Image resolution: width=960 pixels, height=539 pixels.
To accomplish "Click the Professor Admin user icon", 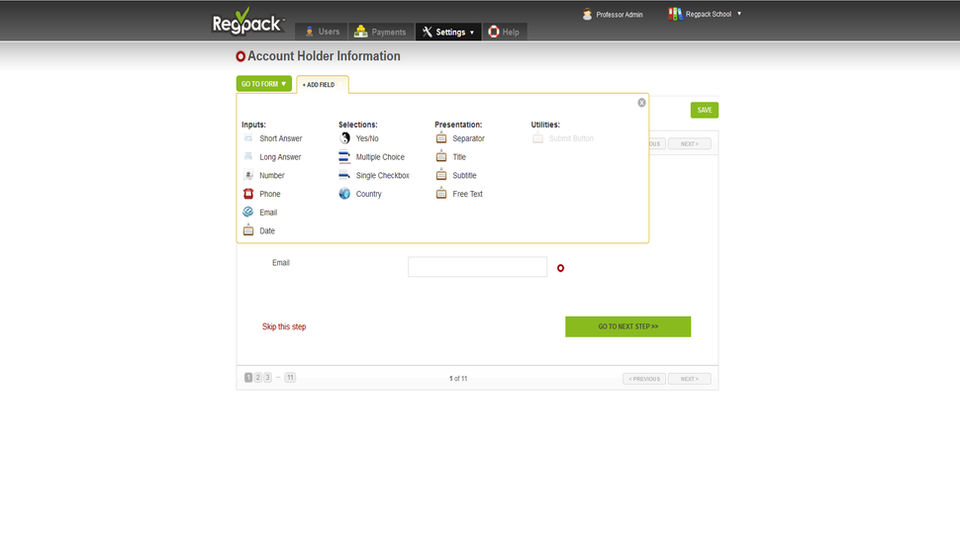I will 587,14.
